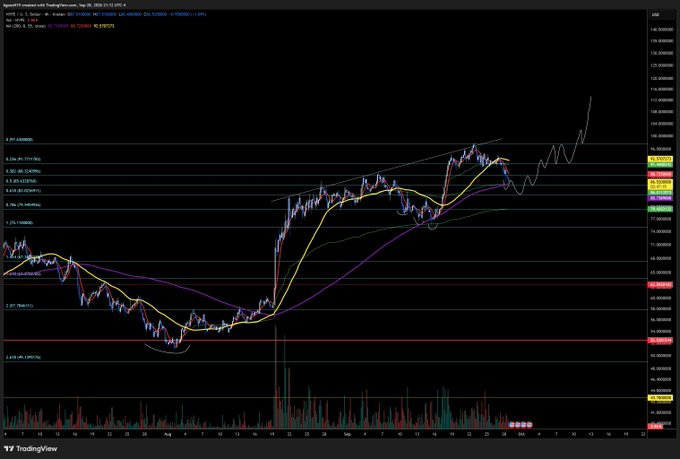
Task: Click the purple MA value in indicator legend
Action: pos(57,26)
